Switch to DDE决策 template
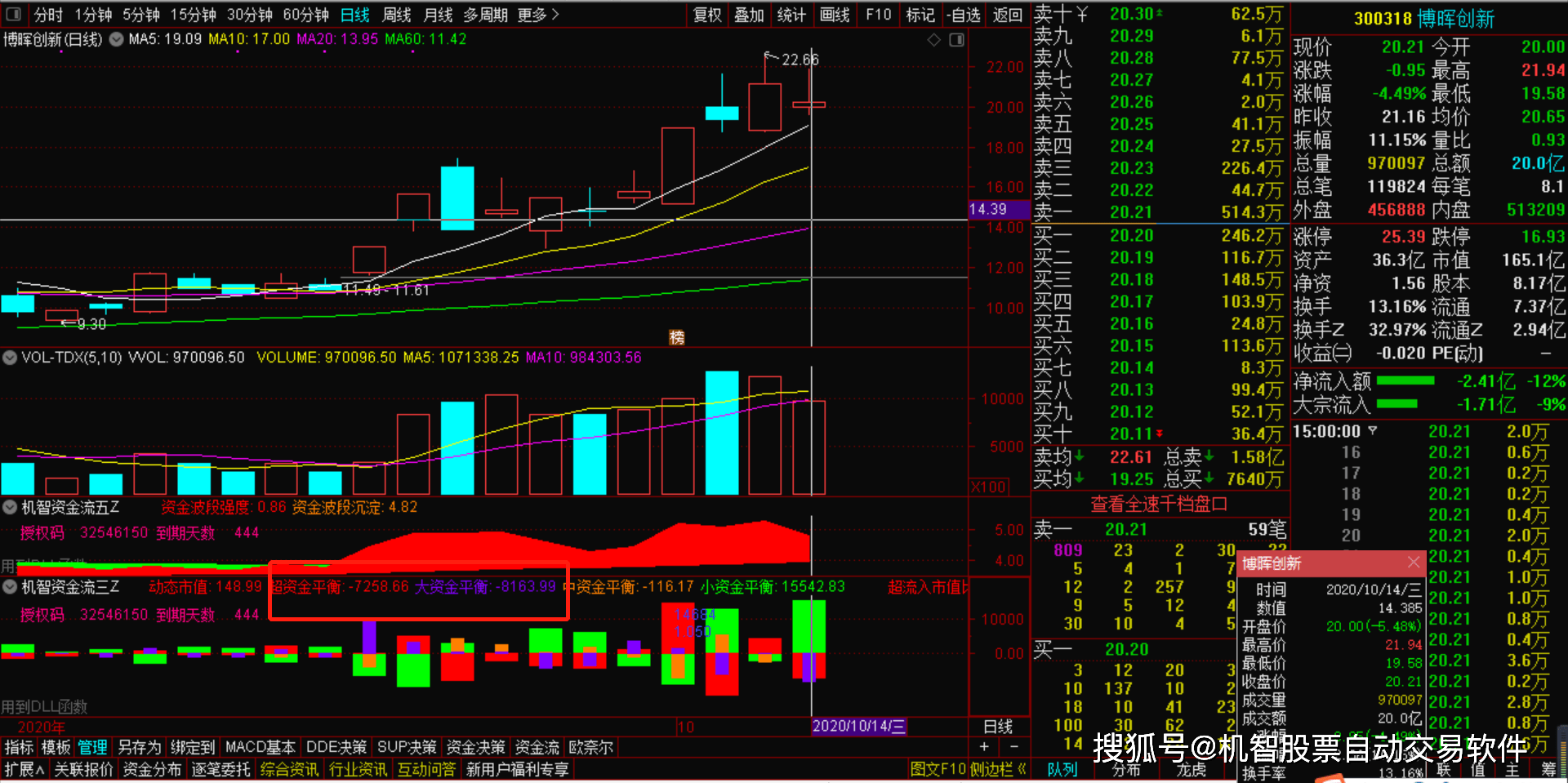 tap(336, 747)
